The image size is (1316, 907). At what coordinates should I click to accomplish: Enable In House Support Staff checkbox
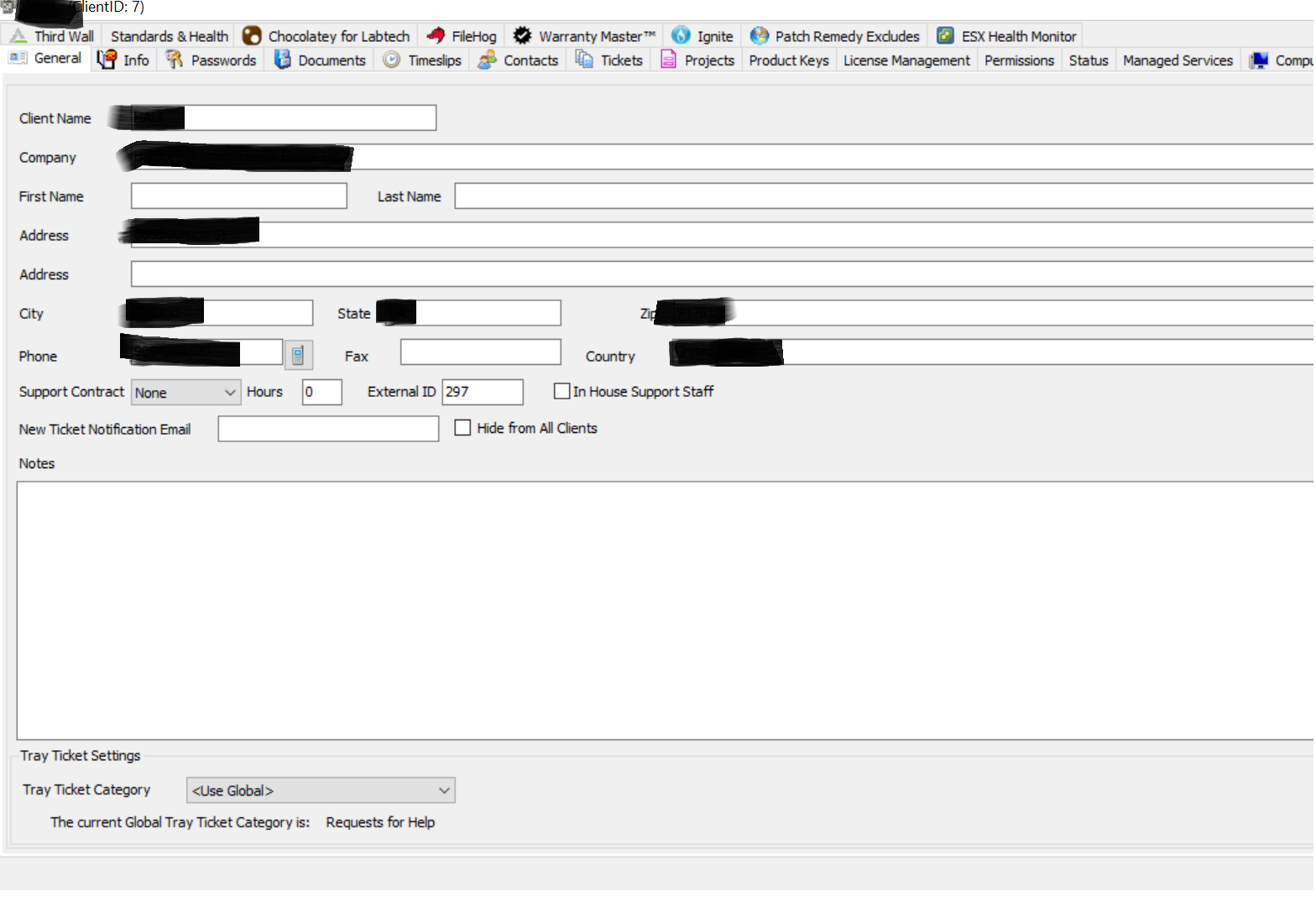[562, 392]
